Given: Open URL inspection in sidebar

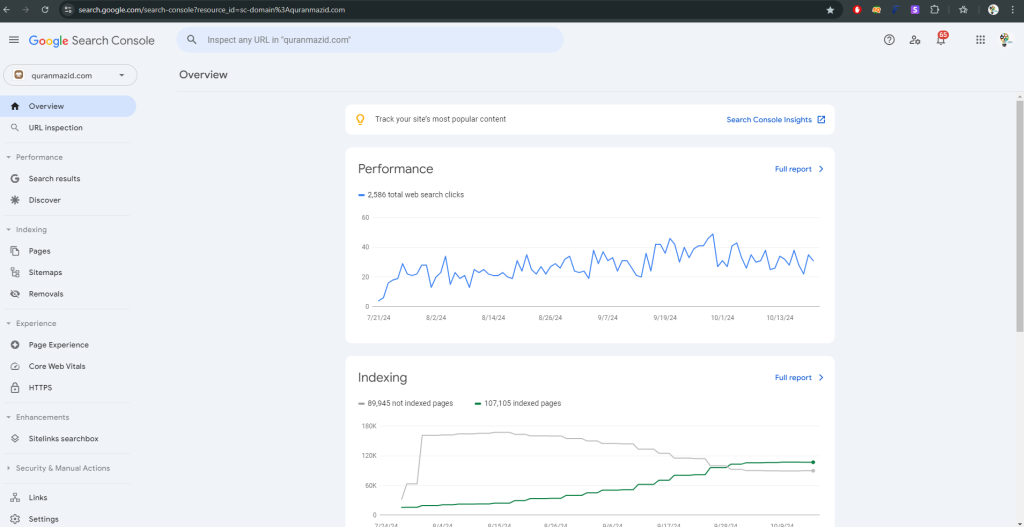Looking at the screenshot, I should (55, 128).
